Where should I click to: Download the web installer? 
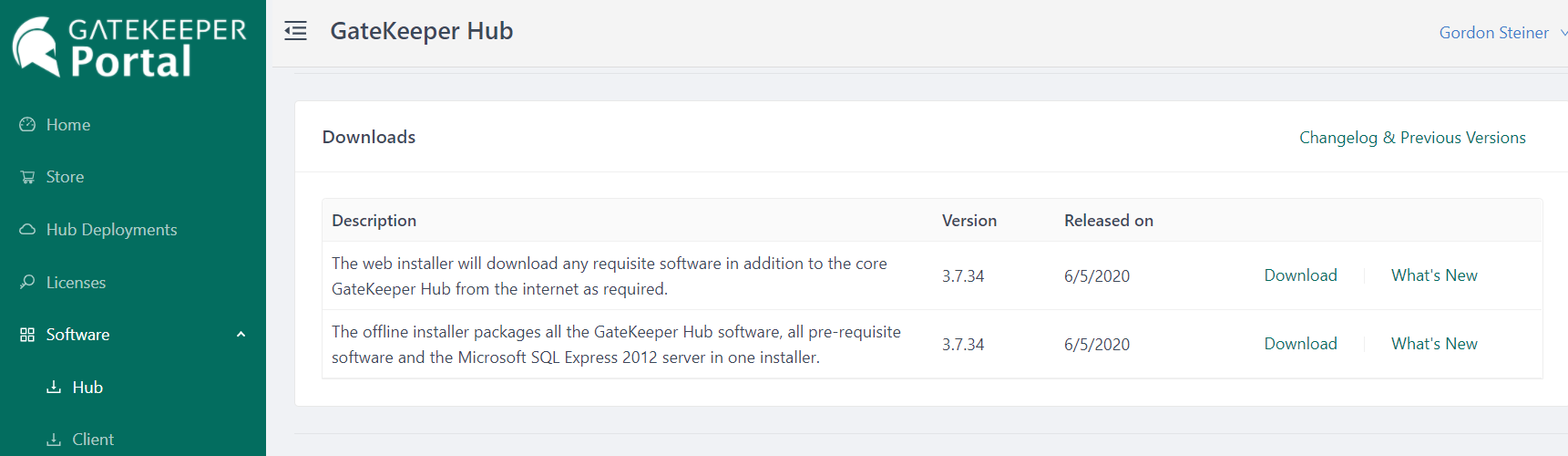click(x=1300, y=275)
